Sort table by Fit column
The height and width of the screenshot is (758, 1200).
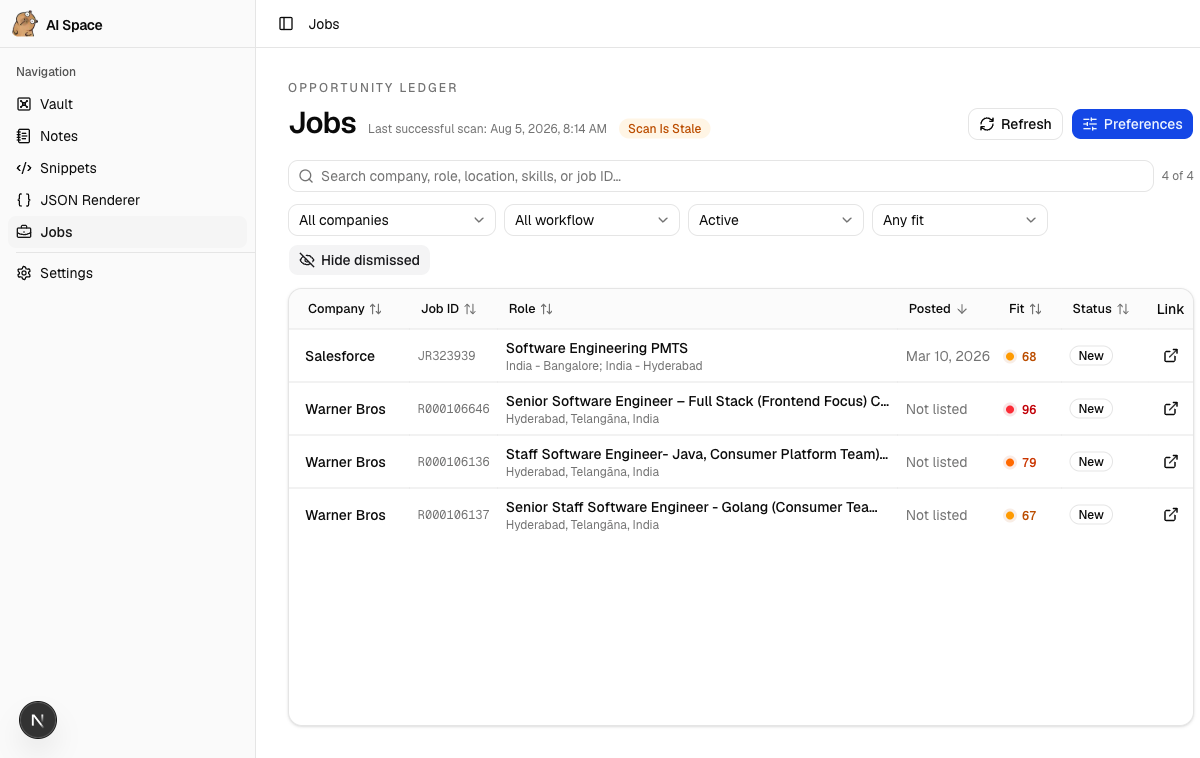click(1025, 309)
